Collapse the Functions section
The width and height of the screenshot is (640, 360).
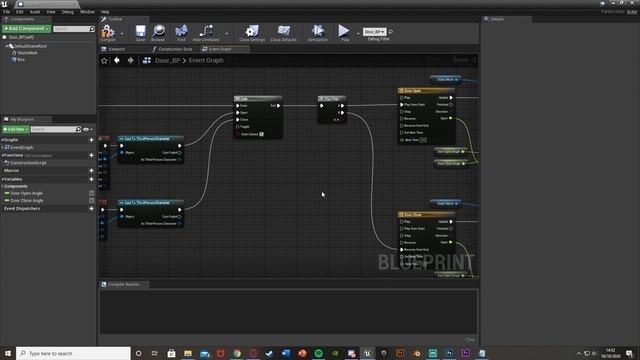pyautogui.click(x=2, y=155)
